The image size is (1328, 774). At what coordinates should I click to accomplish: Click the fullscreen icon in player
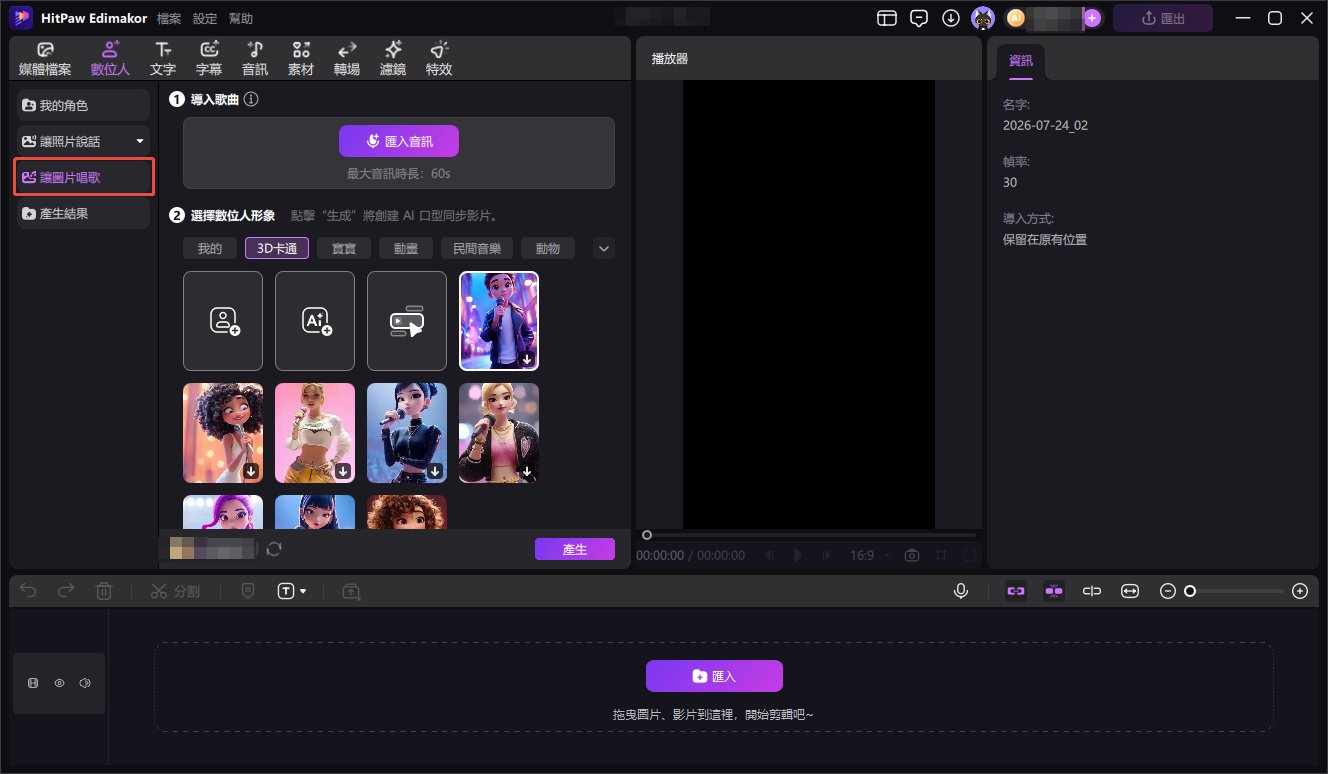pyautogui.click(x=970, y=555)
